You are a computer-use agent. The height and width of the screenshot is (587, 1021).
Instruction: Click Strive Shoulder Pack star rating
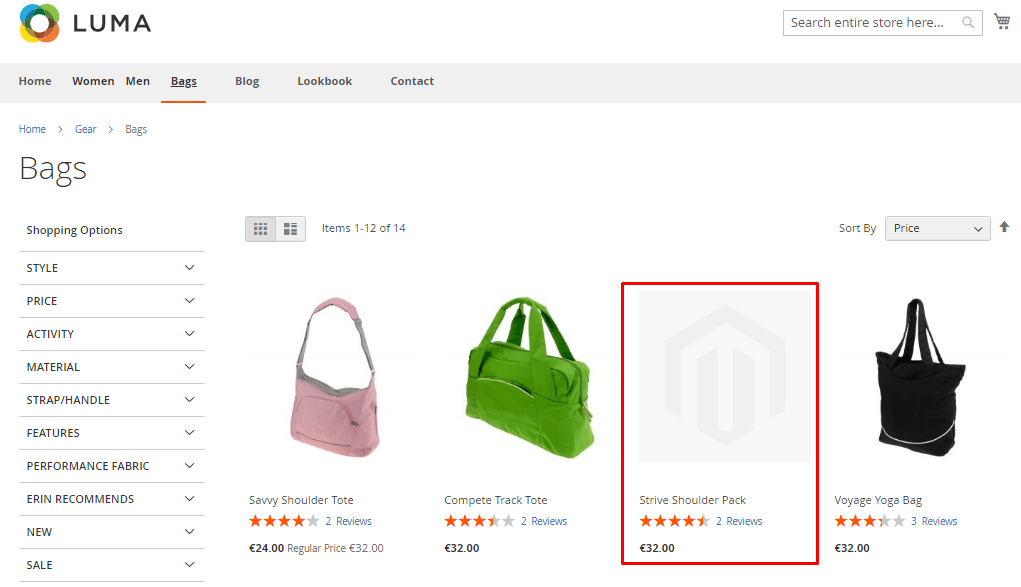pos(675,521)
